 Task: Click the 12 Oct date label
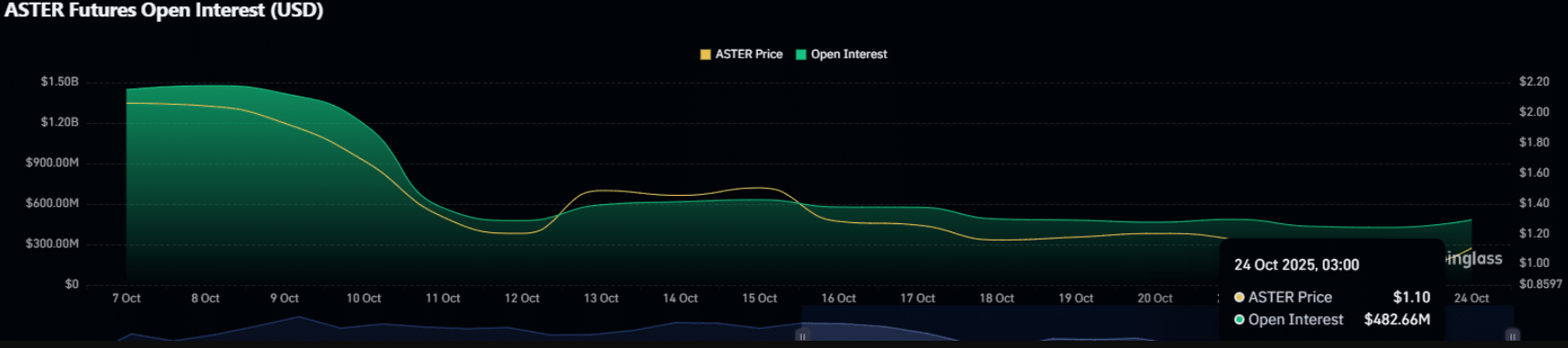click(x=522, y=298)
